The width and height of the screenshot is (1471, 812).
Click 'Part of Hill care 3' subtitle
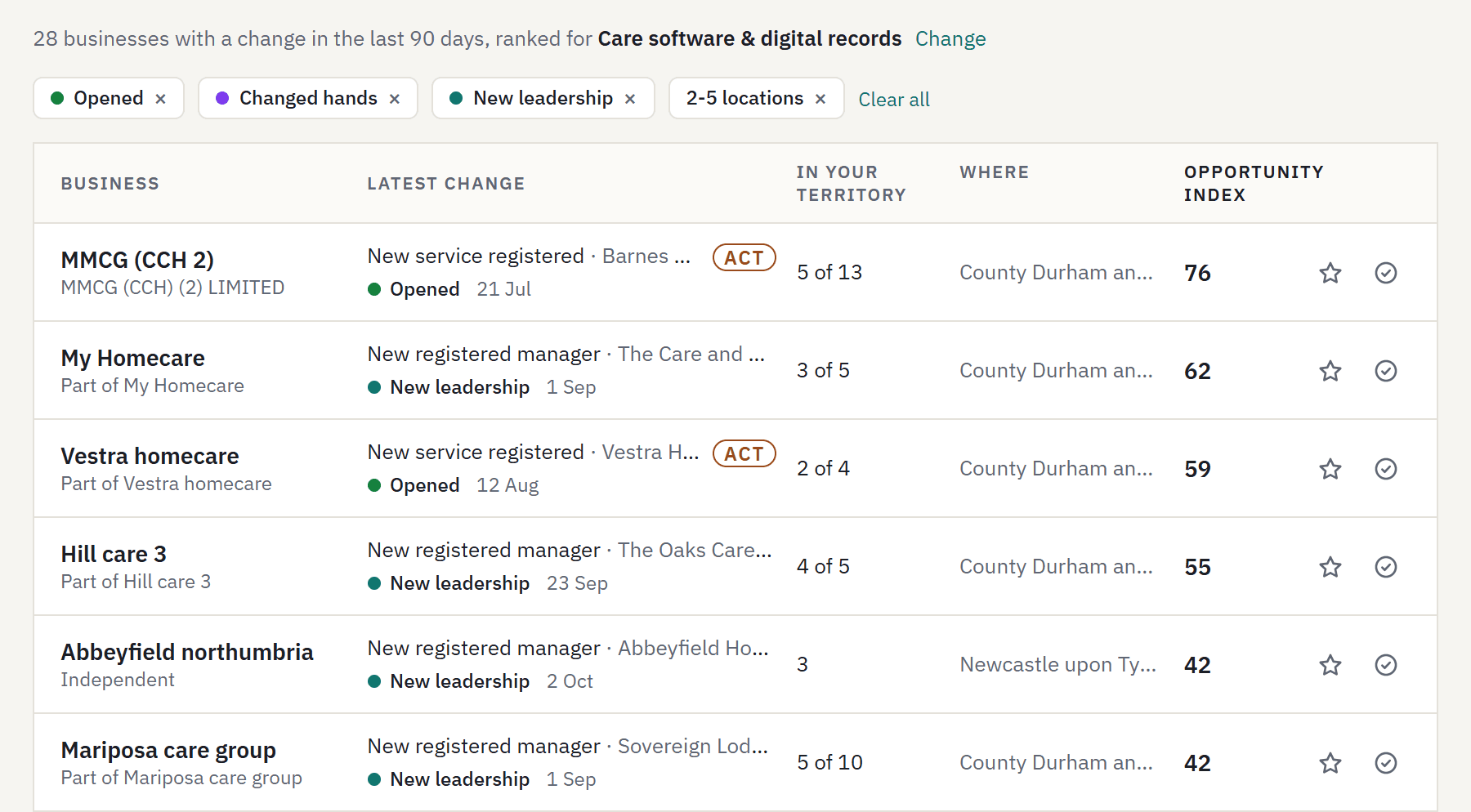coord(136,582)
